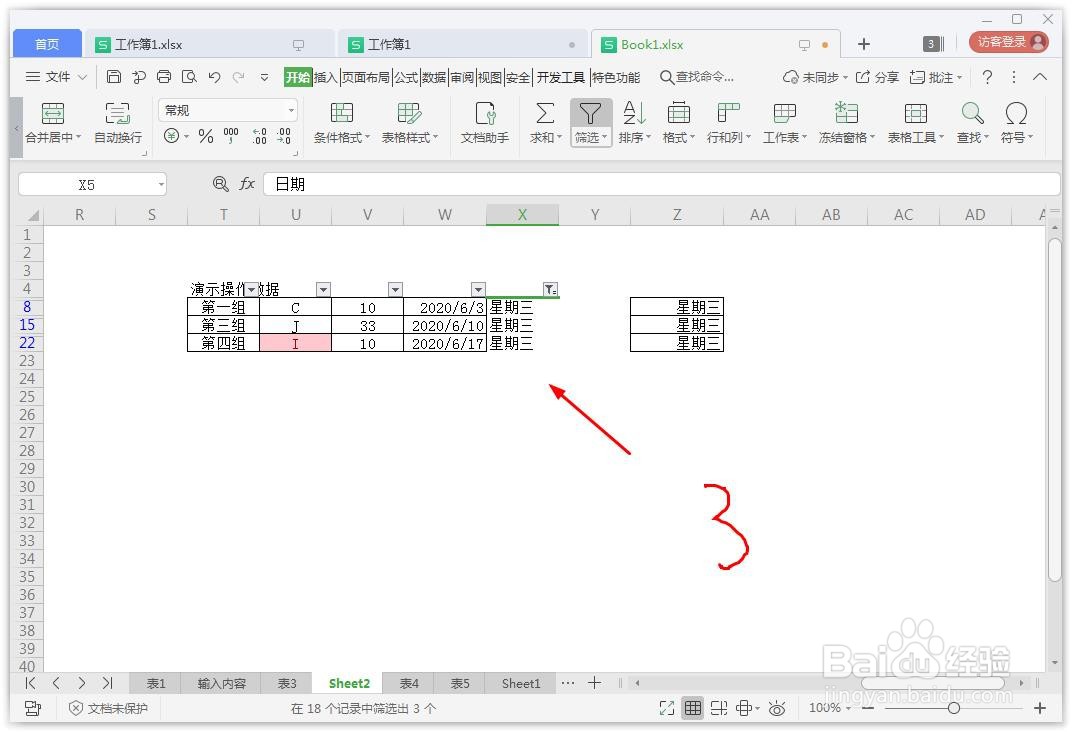
Task: Open Worksheet (工作表) tool
Action: (784, 123)
